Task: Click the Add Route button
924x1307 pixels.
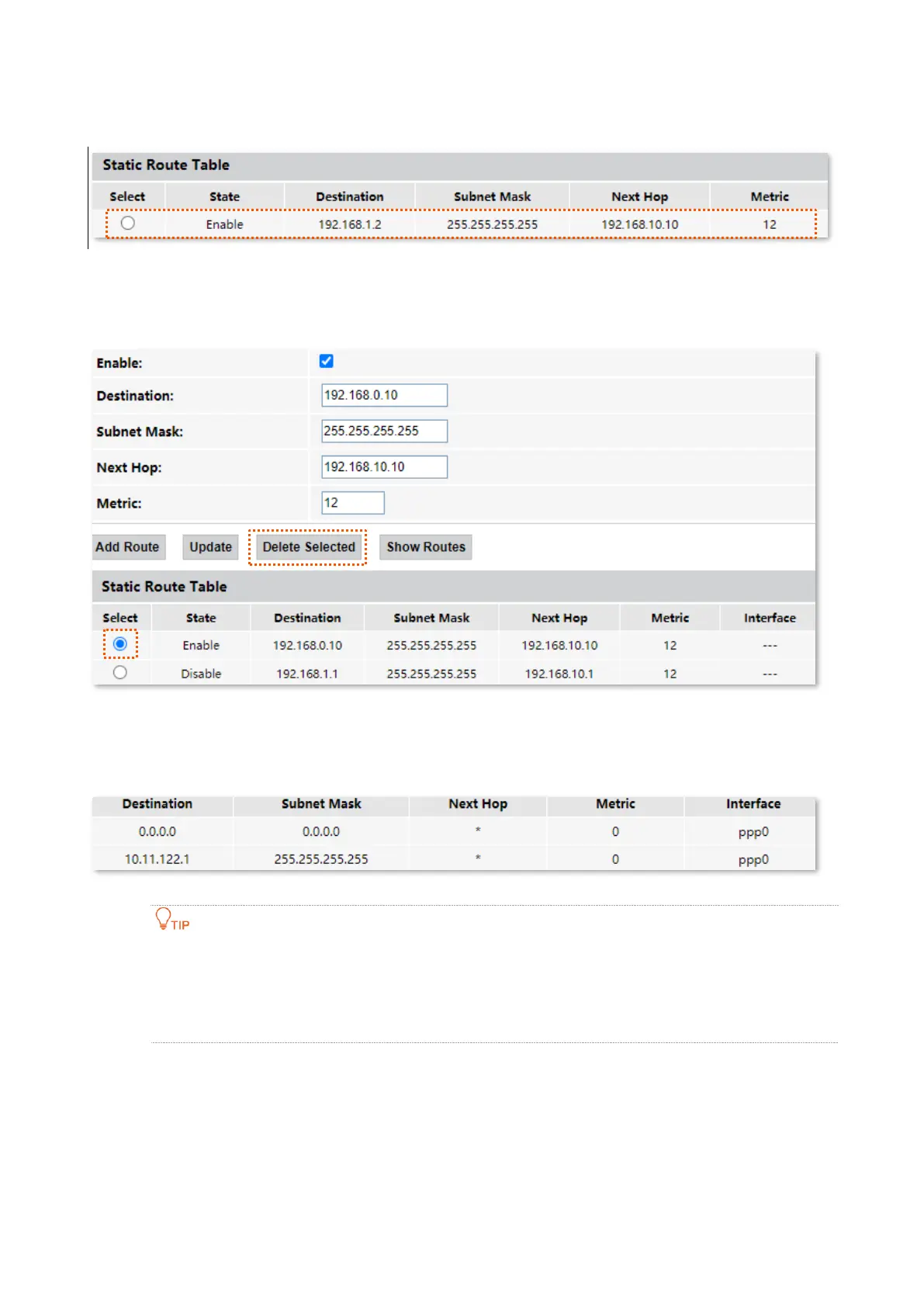Action: point(127,547)
